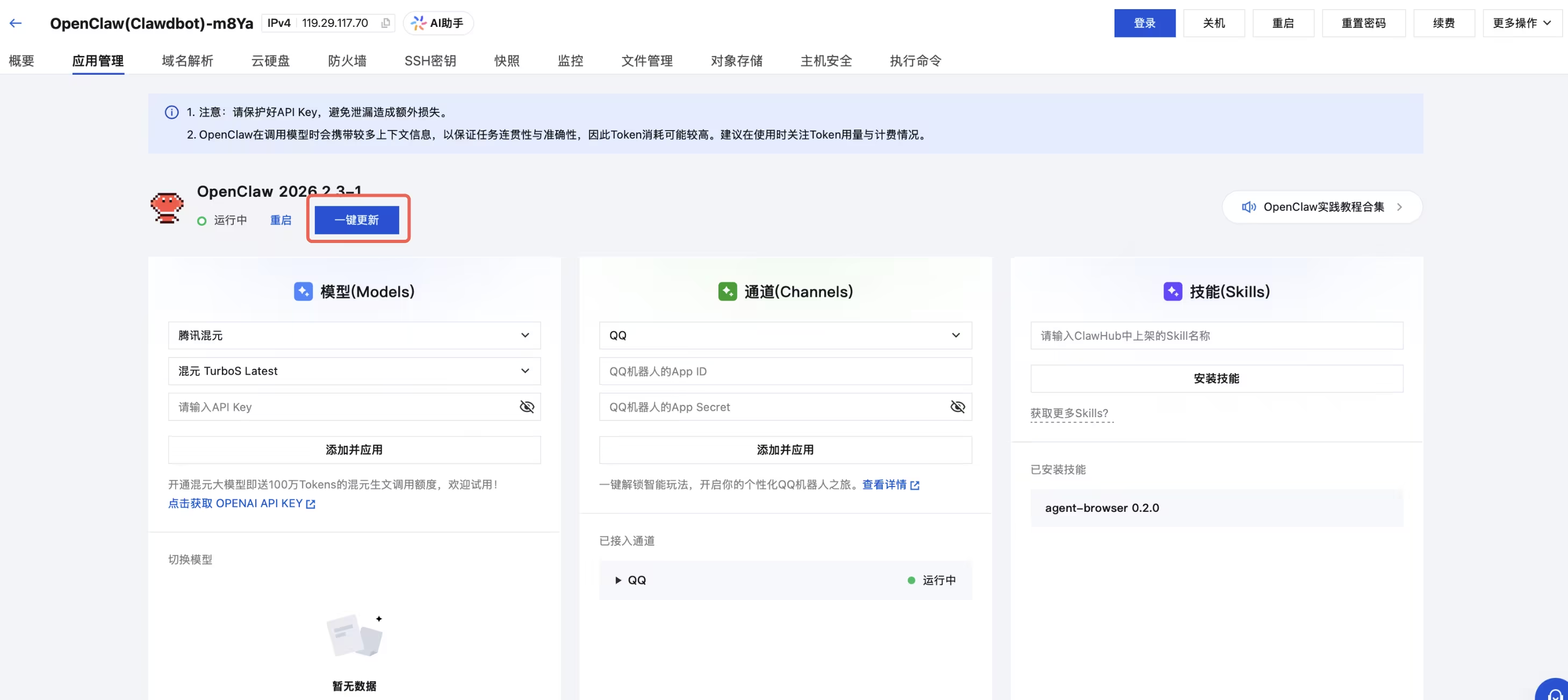Click the OpenClaw red mascot logo

[167, 208]
